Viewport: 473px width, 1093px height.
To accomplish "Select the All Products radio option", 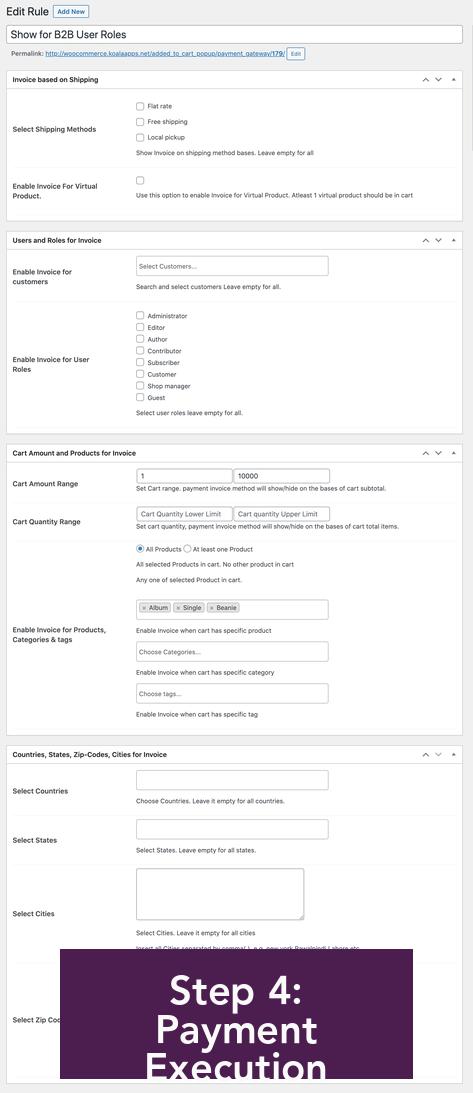I will point(140,549).
